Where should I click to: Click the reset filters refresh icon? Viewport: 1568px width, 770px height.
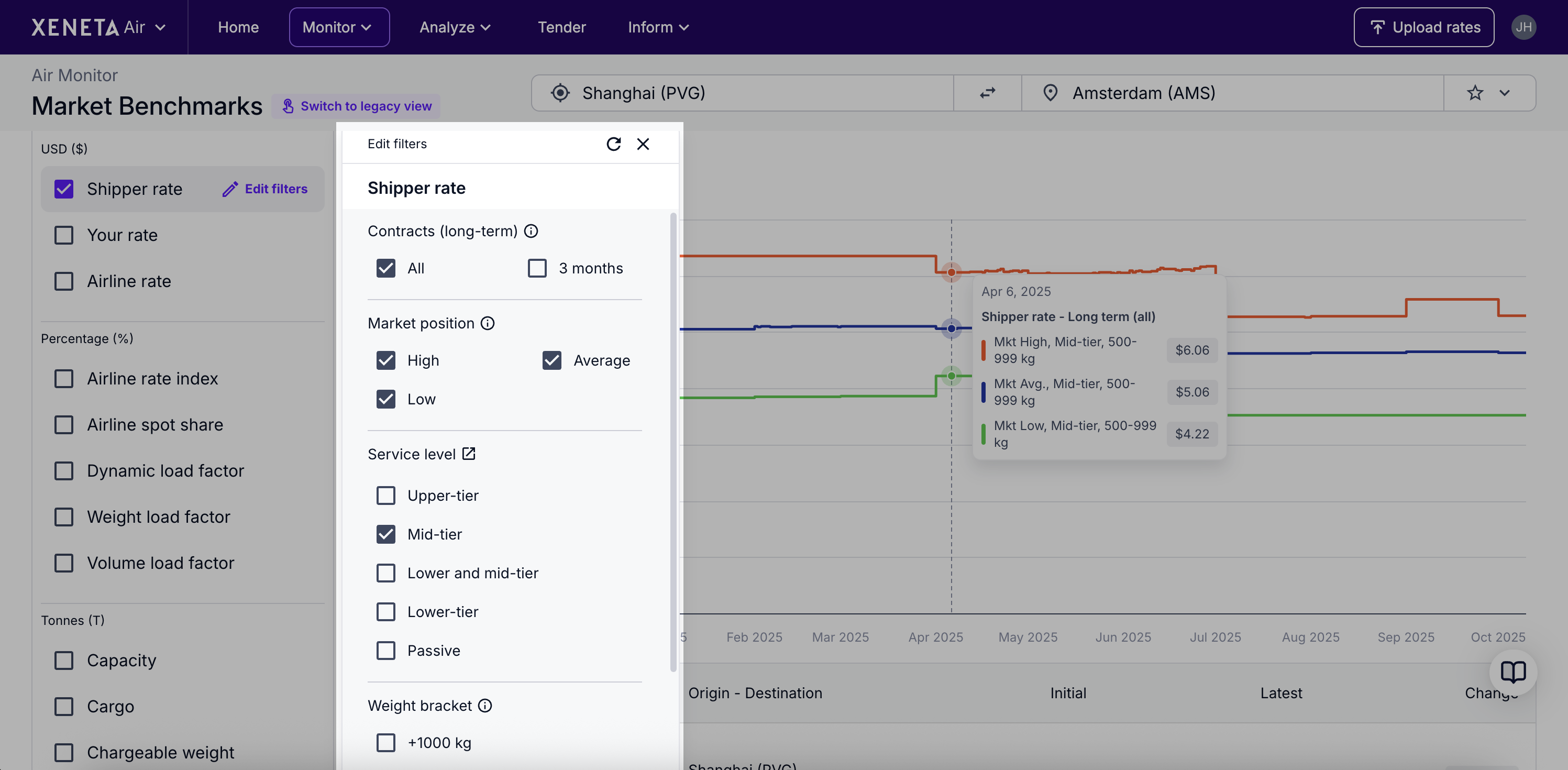pos(614,144)
